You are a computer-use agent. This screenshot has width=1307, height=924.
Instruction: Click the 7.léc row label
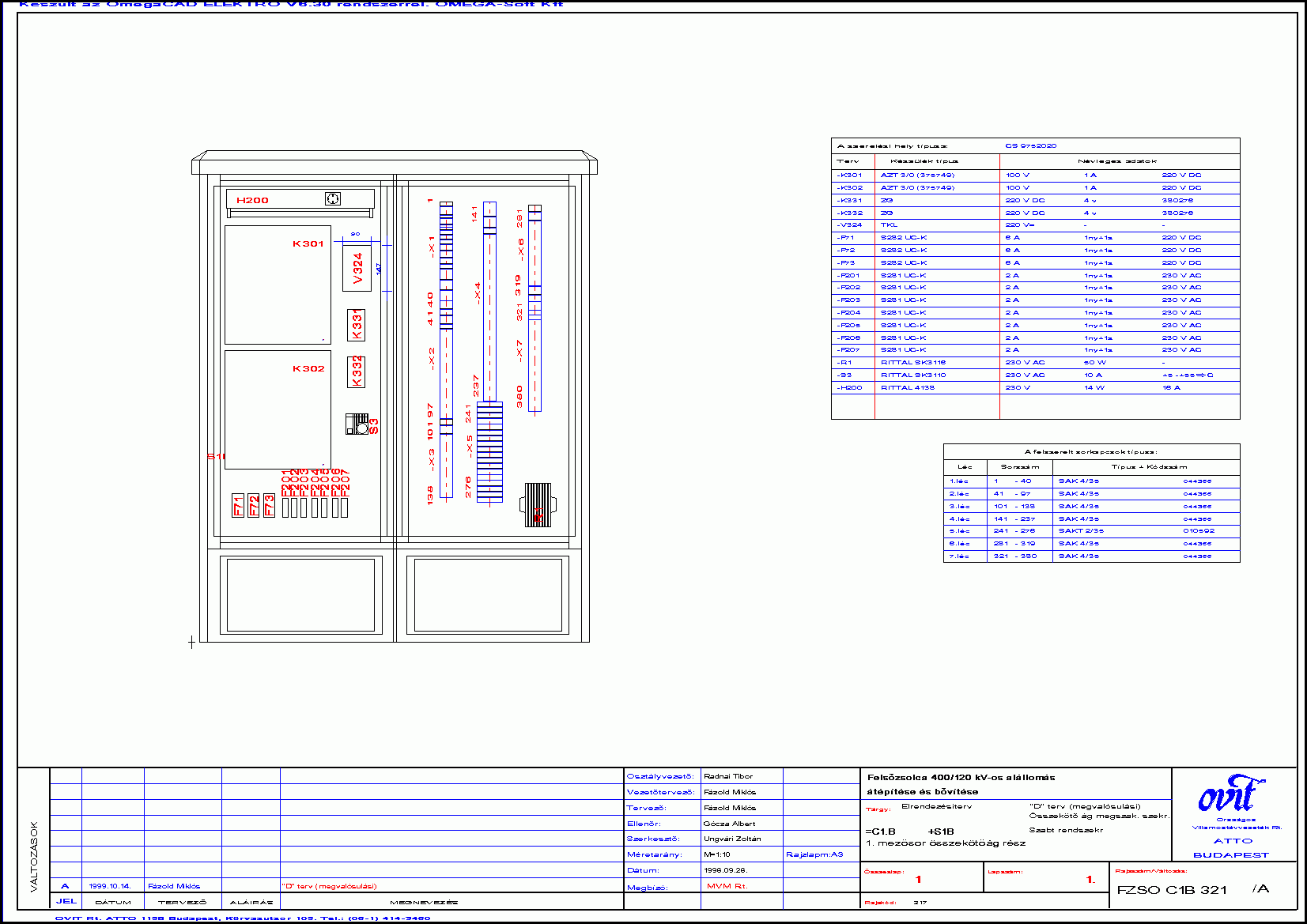[x=959, y=556]
